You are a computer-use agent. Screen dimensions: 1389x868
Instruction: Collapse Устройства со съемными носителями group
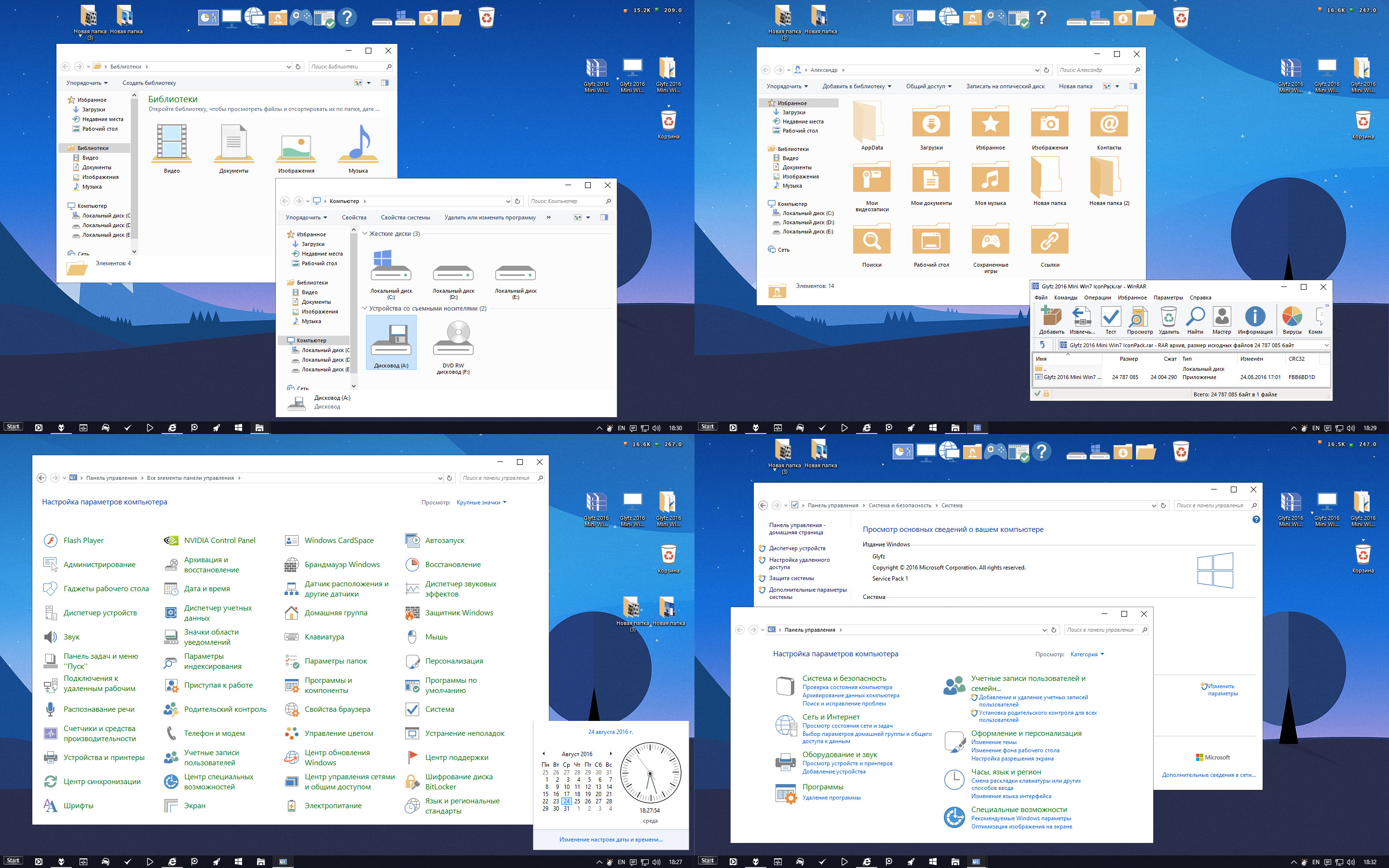(x=365, y=308)
